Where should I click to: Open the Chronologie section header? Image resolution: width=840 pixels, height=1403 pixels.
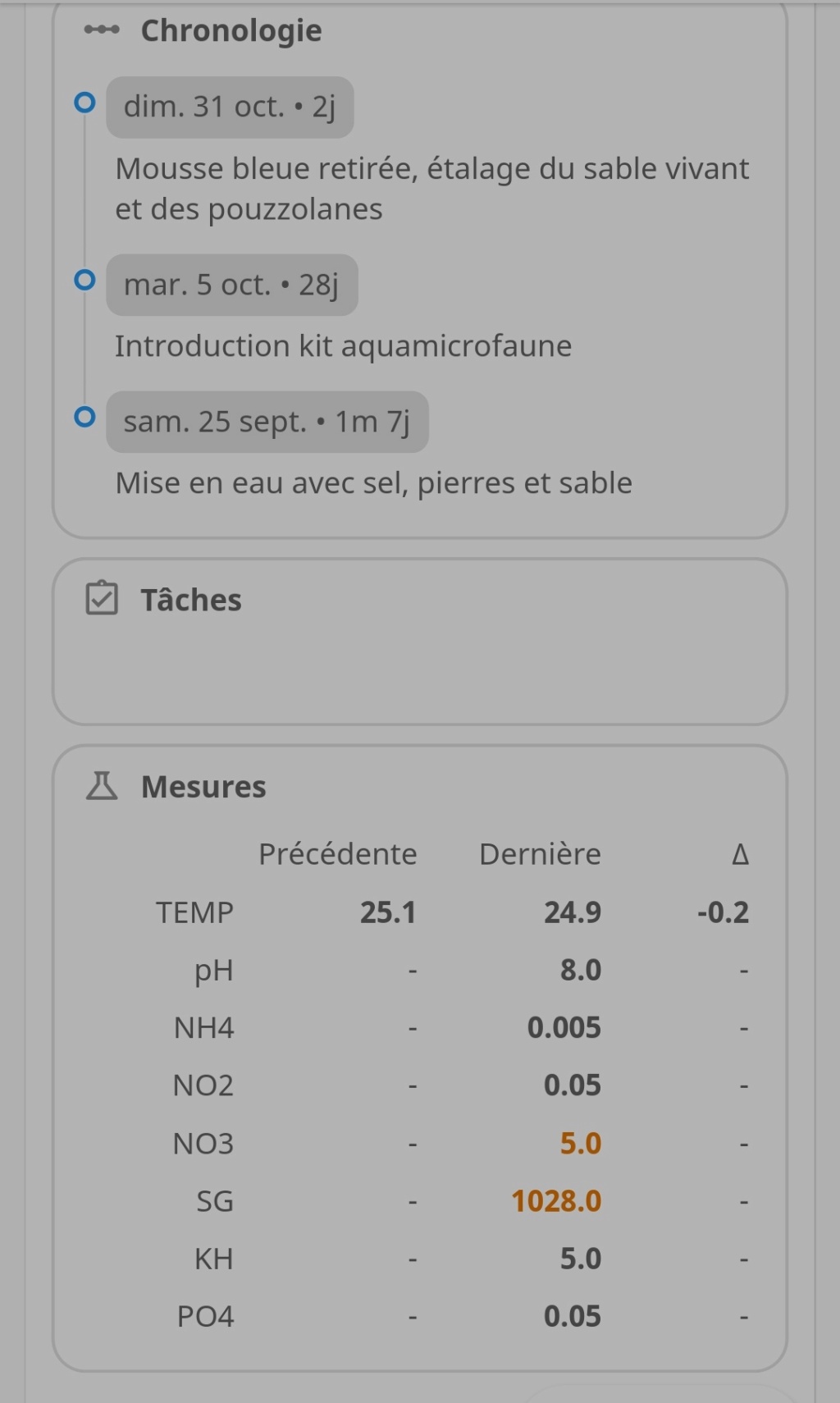pyautogui.click(x=231, y=30)
